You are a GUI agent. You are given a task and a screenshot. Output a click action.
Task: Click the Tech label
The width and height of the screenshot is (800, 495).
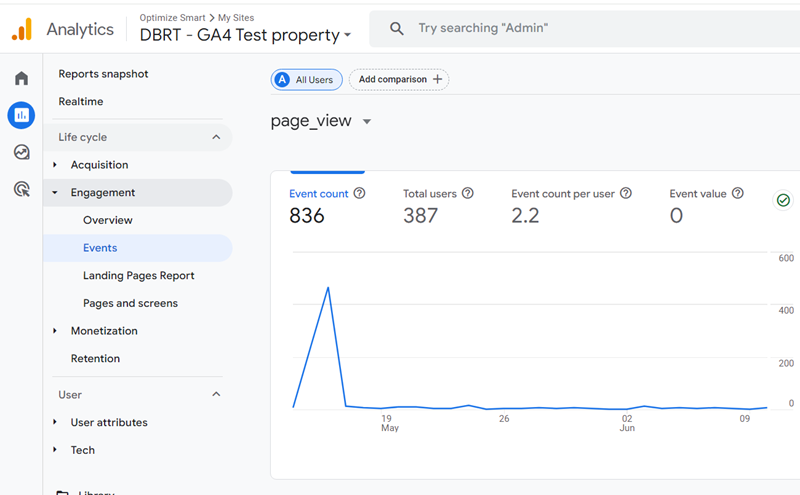[83, 450]
